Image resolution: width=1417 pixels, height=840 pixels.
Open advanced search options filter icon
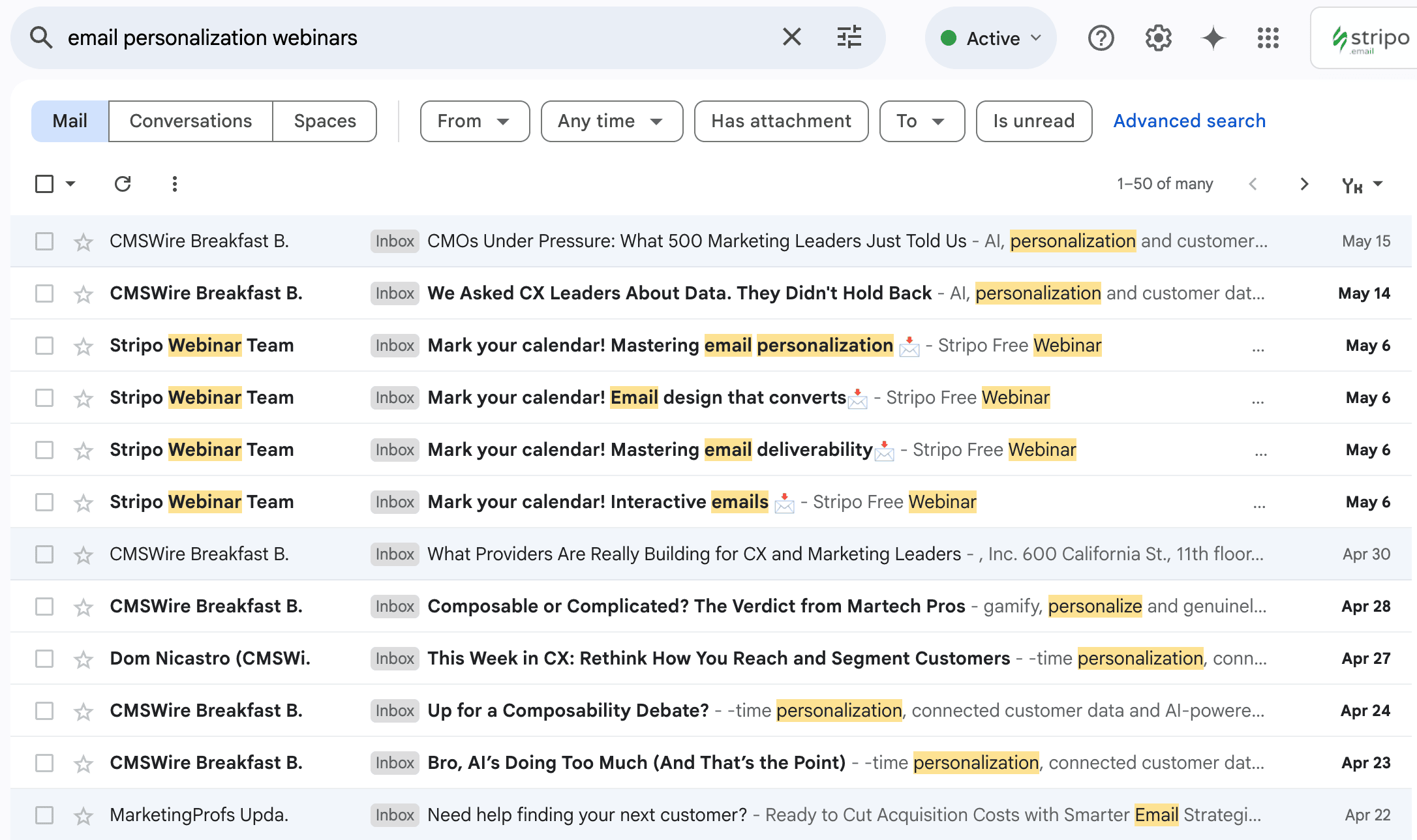(849, 37)
